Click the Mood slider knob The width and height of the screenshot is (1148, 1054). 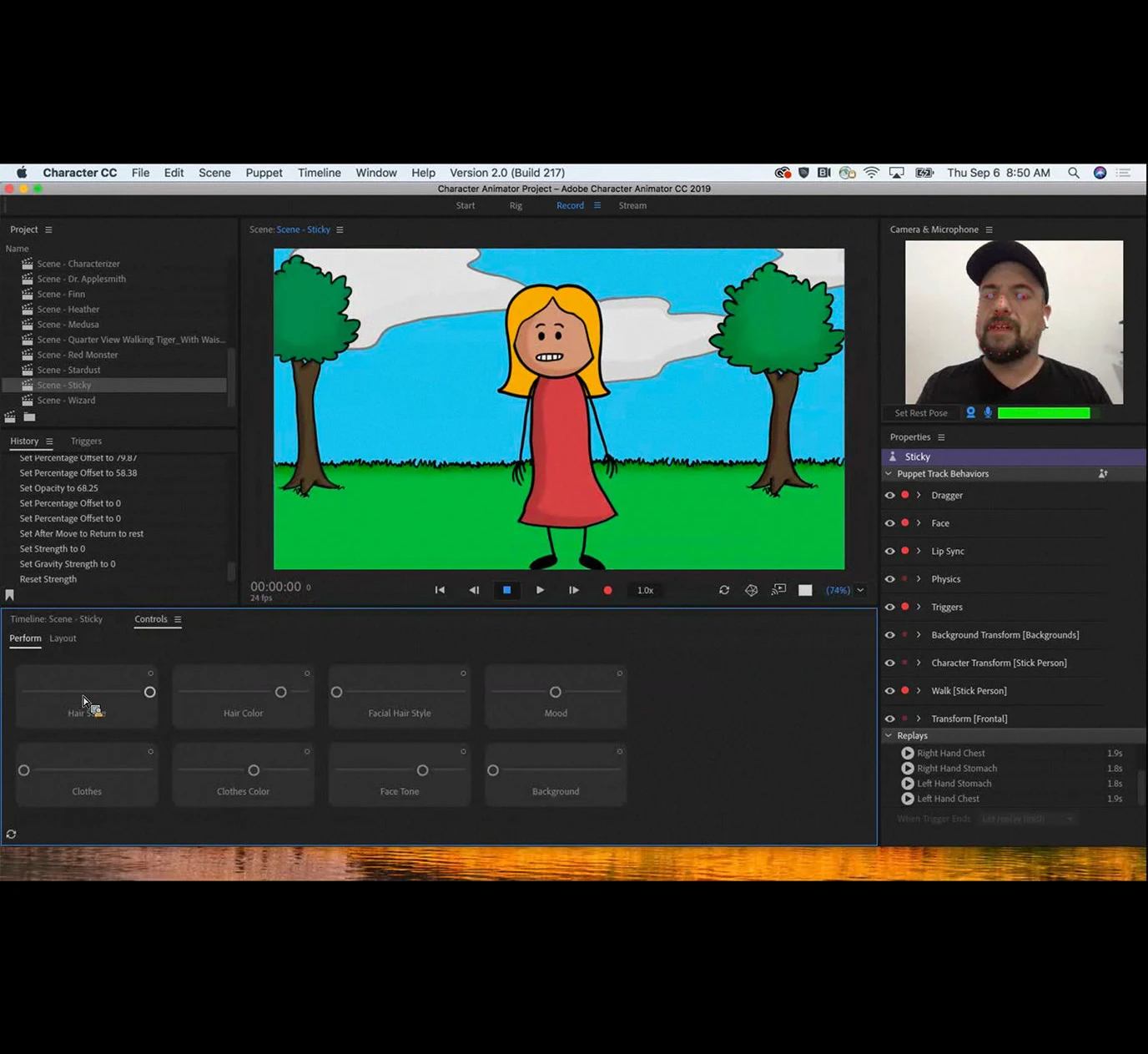[556, 692]
